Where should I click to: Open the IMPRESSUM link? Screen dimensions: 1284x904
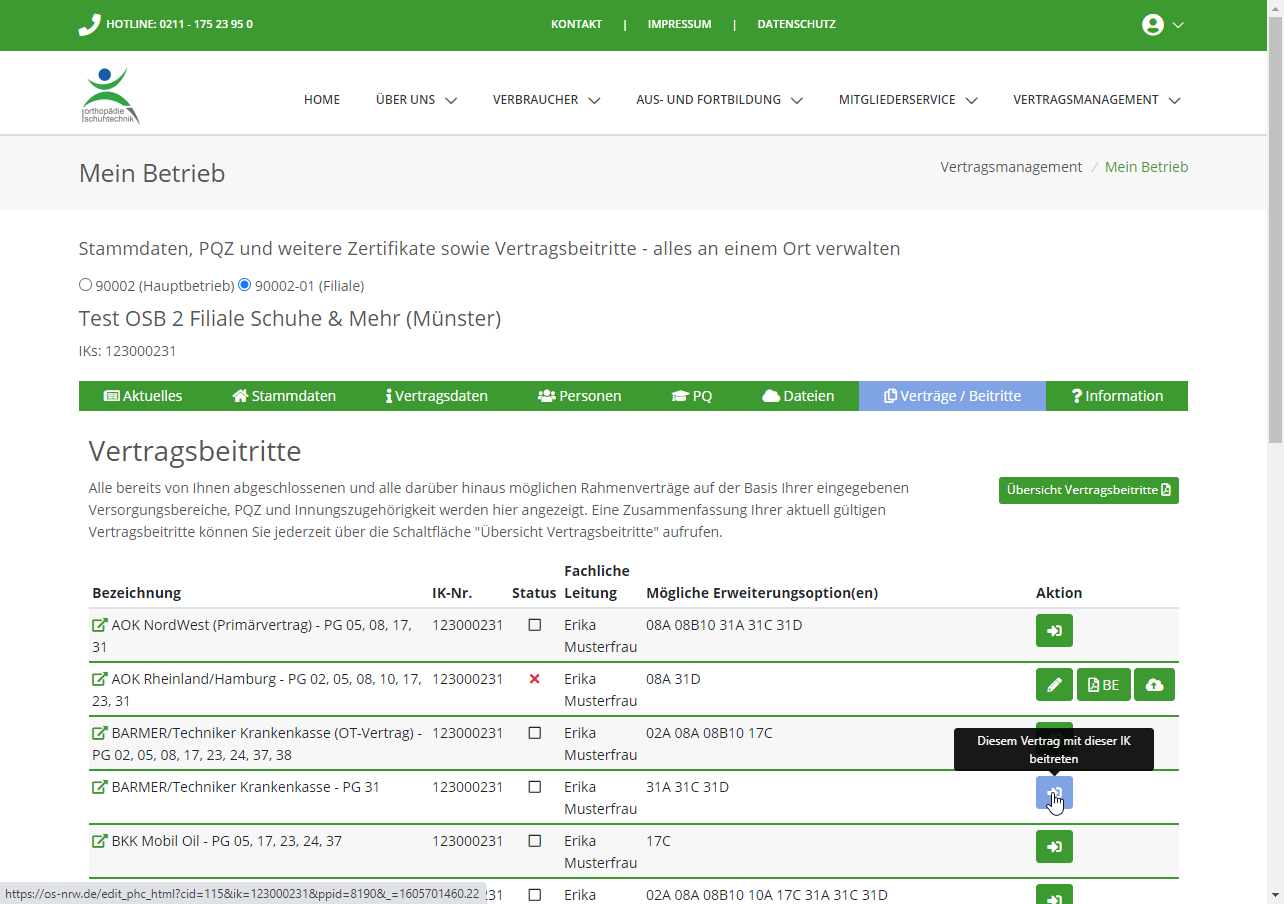(680, 25)
